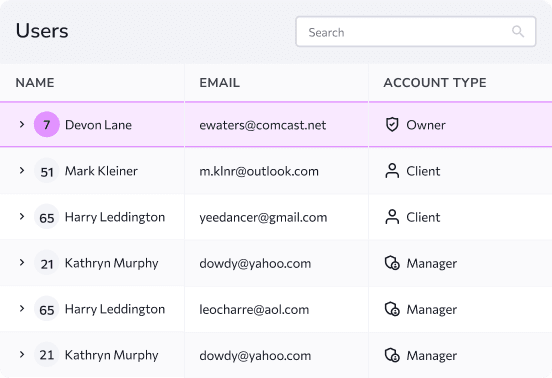Click the Owner shield icon
This screenshot has width=552, height=378.
tap(392, 125)
